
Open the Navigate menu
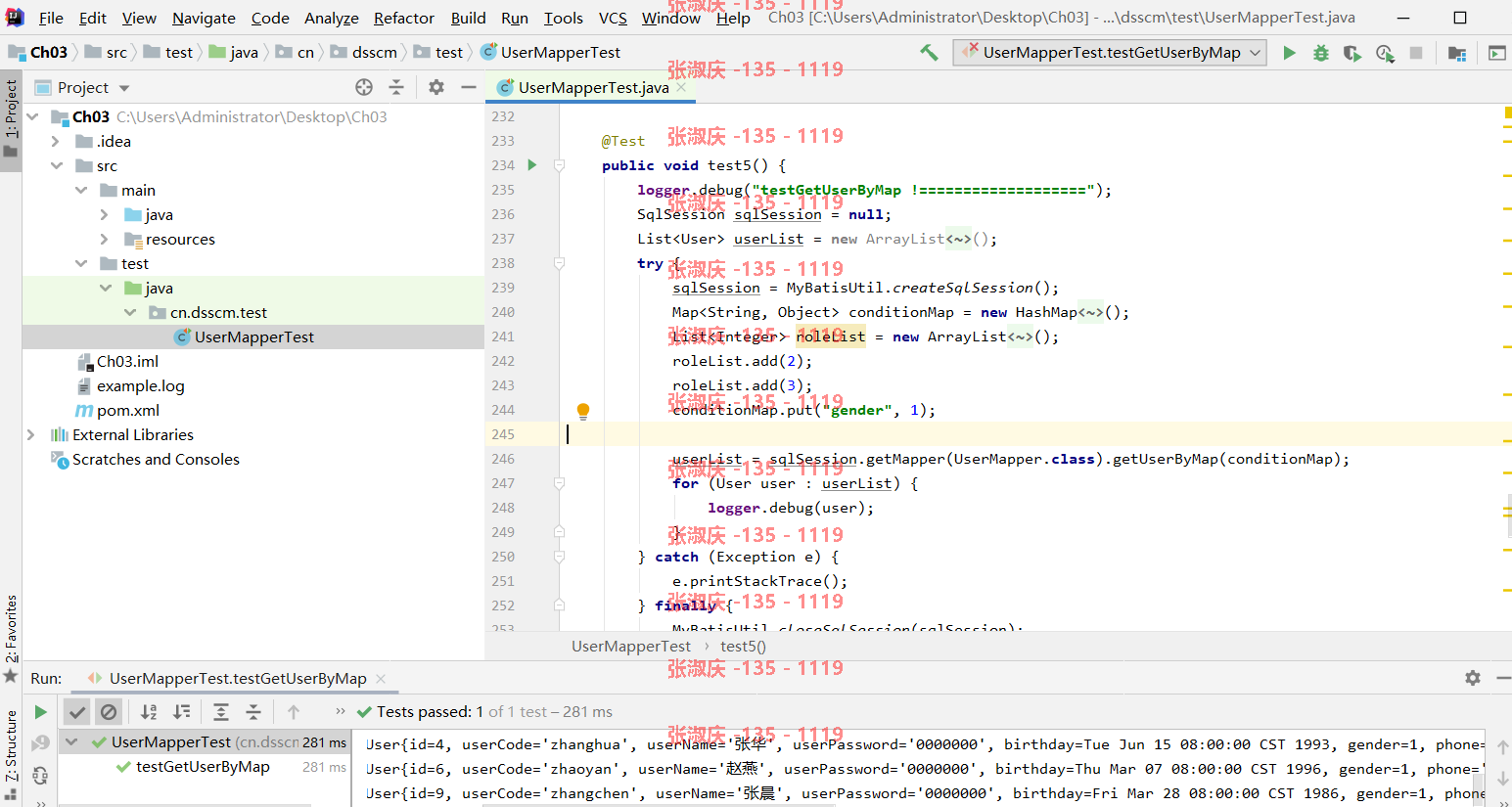click(204, 18)
